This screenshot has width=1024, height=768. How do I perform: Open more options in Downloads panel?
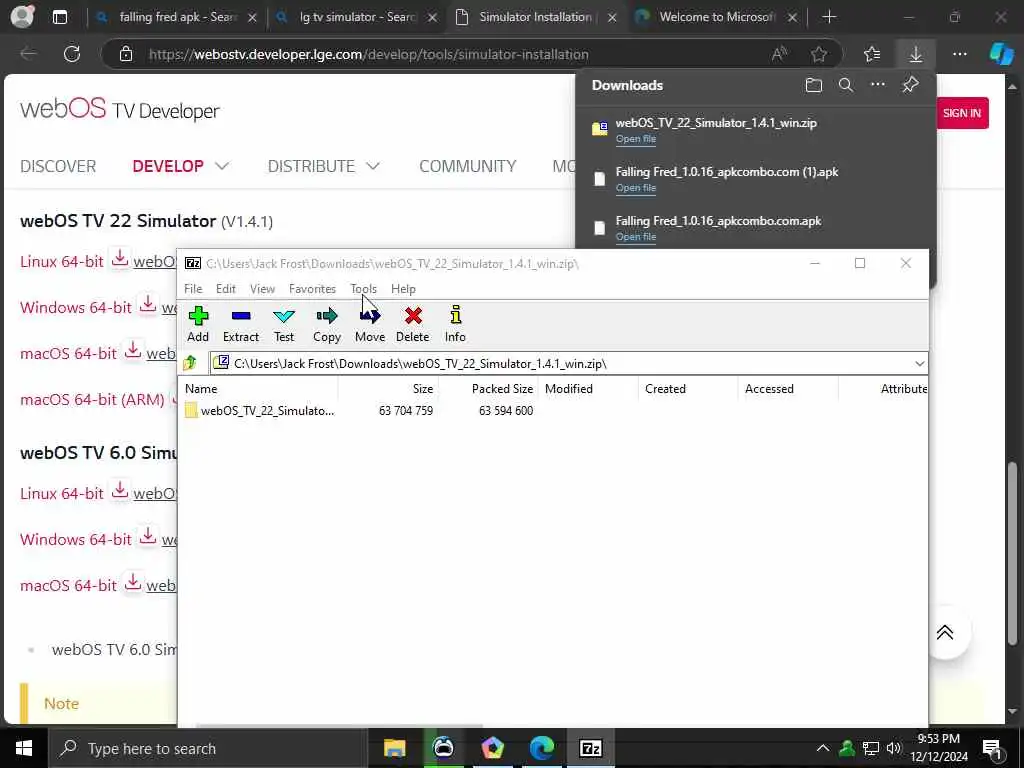pyautogui.click(x=878, y=85)
